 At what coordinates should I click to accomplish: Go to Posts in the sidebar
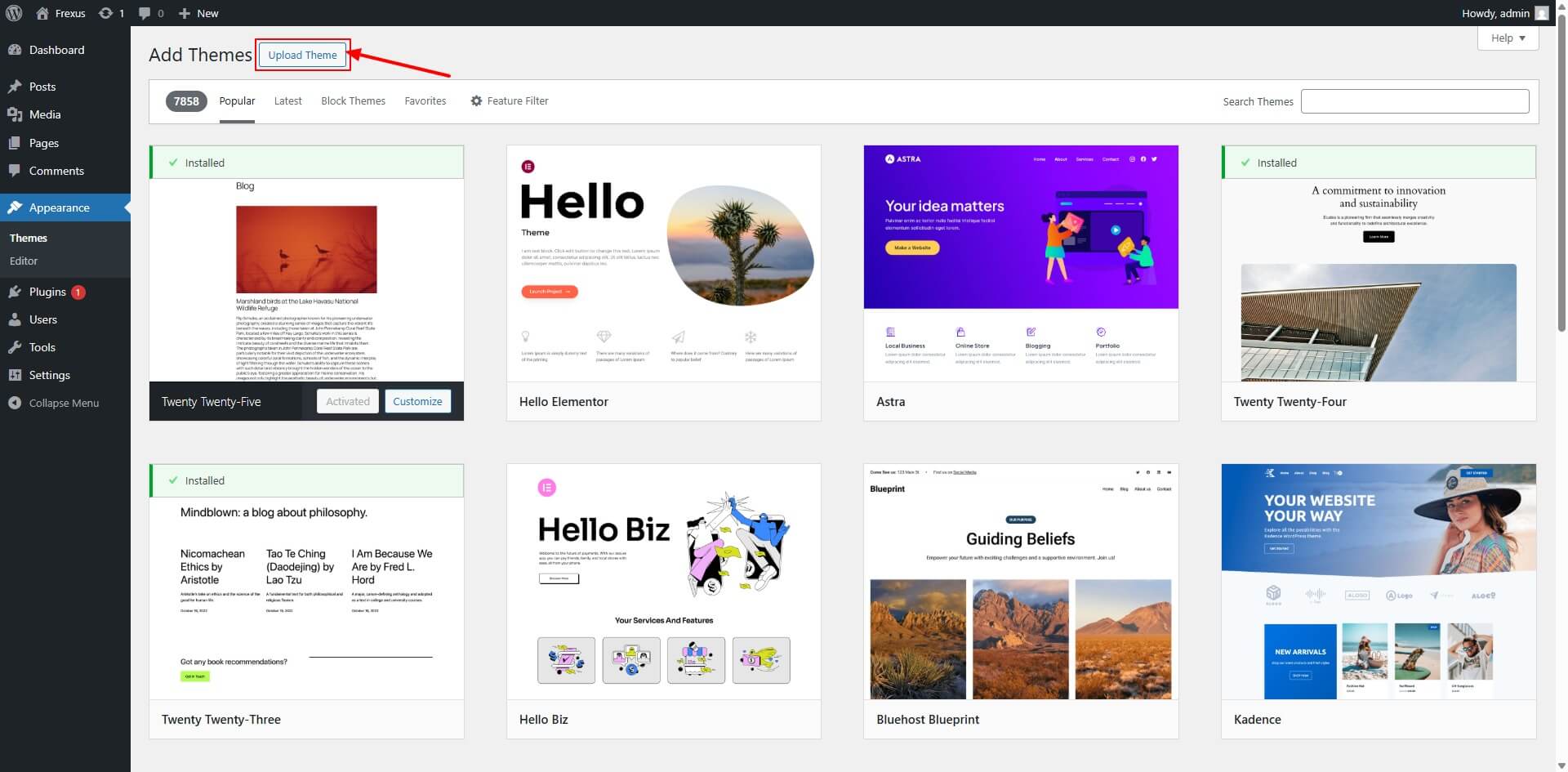coord(42,87)
